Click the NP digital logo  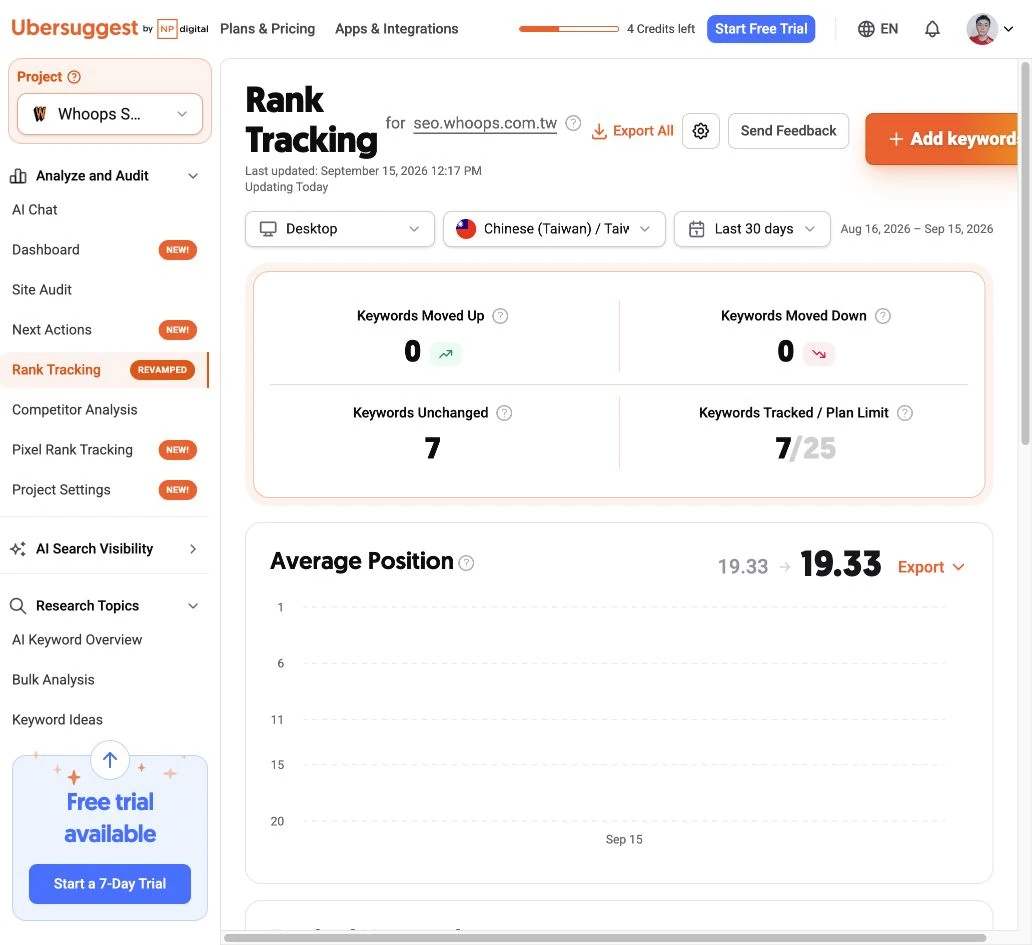tap(183, 29)
